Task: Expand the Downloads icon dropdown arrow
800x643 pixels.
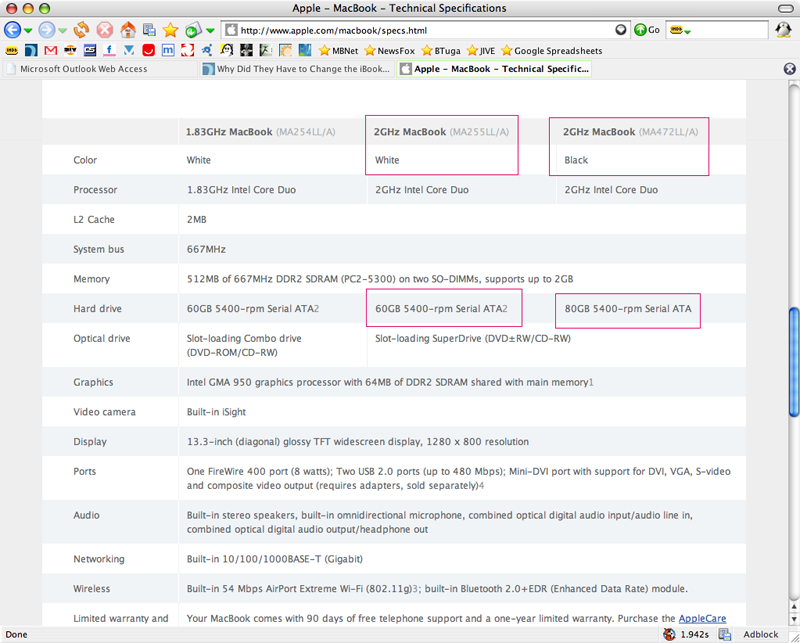Action: (210, 31)
